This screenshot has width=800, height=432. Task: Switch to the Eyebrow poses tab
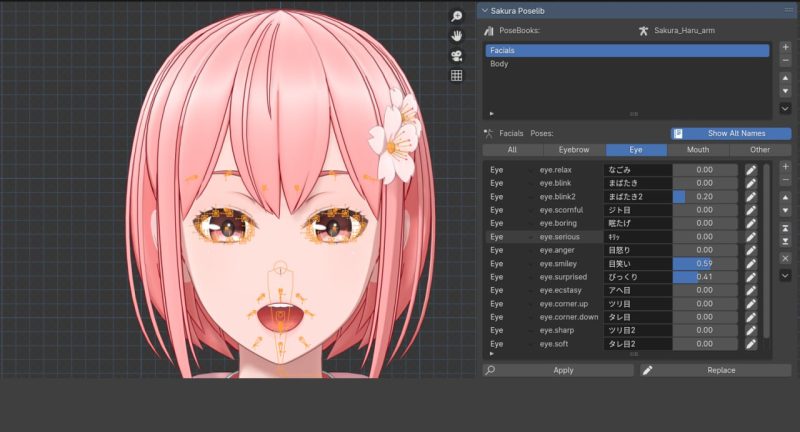point(574,149)
